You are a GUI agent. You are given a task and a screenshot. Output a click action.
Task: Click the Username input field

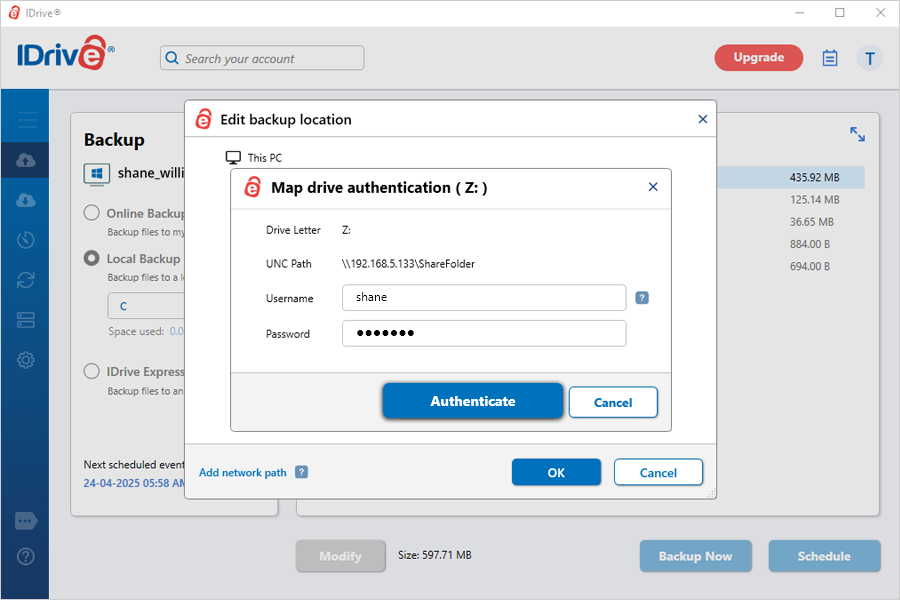click(x=484, y=298)
